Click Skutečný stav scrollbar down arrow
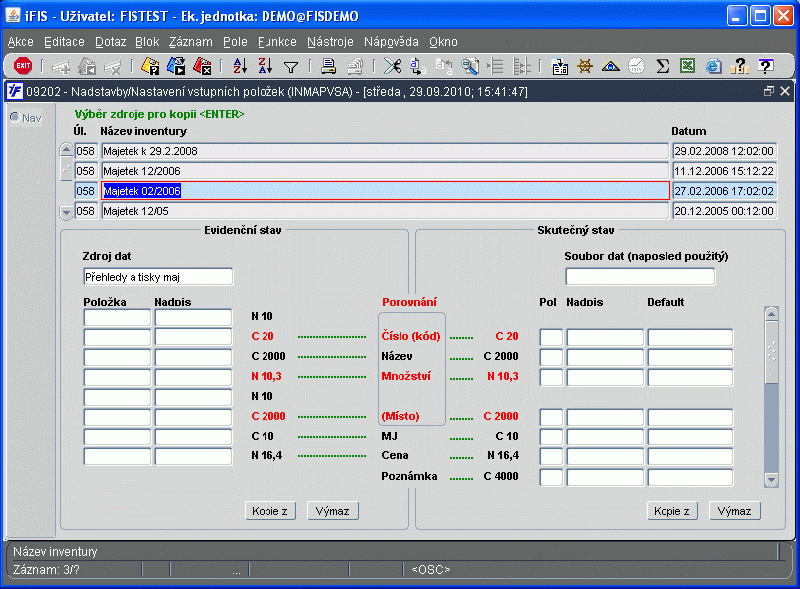Screen dimensions: 800x589 pos(771,480)
